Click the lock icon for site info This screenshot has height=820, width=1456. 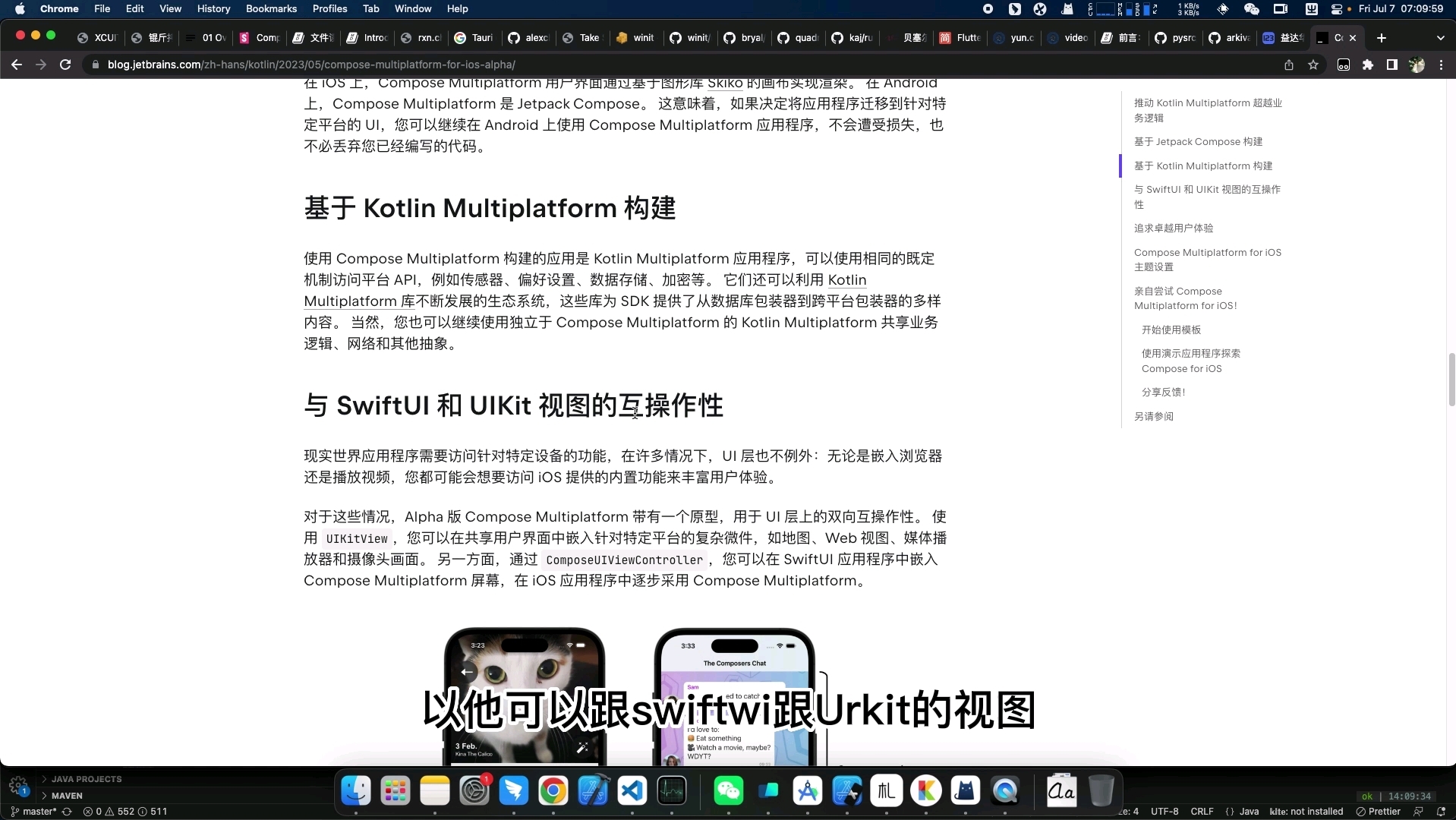coord(95,65)
